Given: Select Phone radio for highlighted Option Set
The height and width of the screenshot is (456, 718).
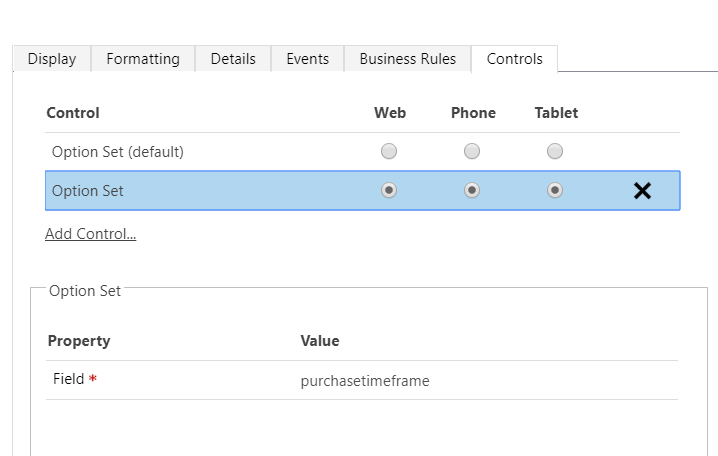Looking at the screenshot, I should [x=472, y=190].
